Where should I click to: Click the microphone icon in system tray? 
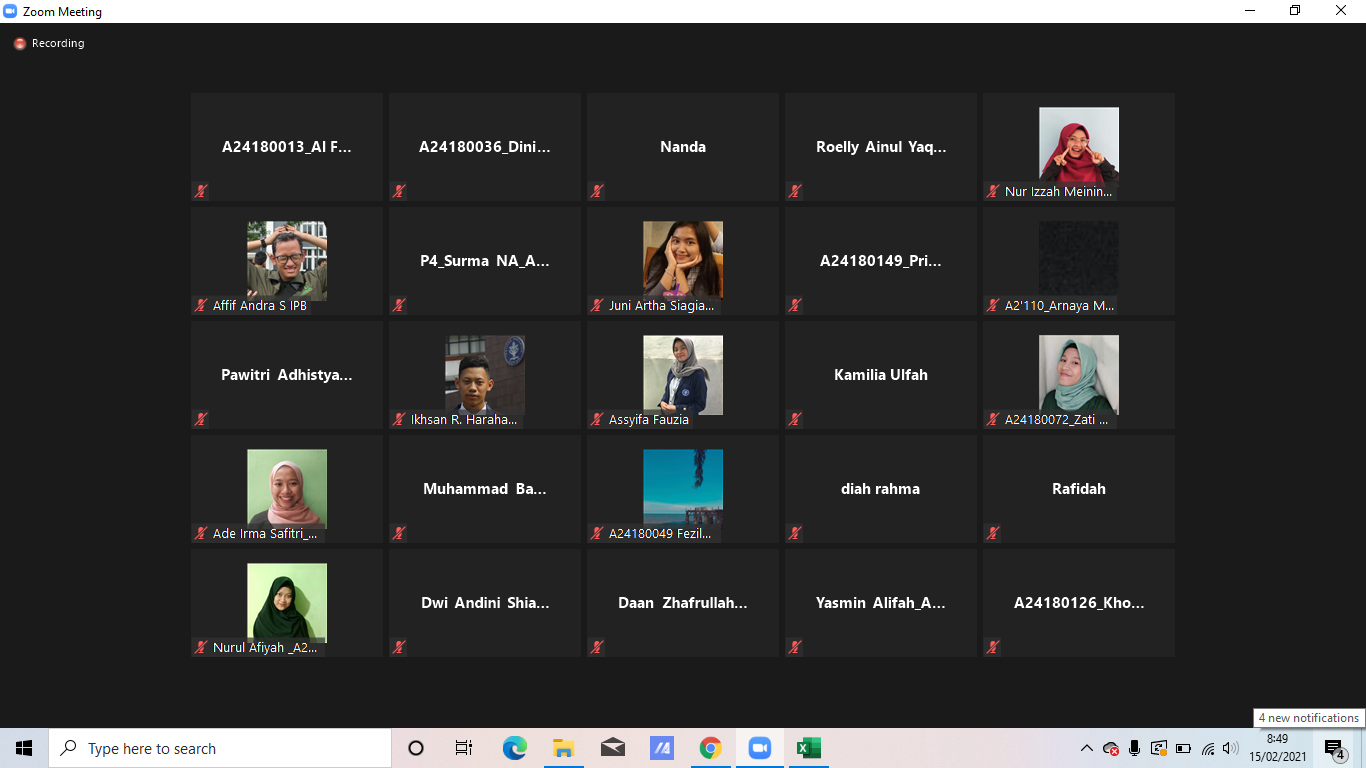(1135, 748)
